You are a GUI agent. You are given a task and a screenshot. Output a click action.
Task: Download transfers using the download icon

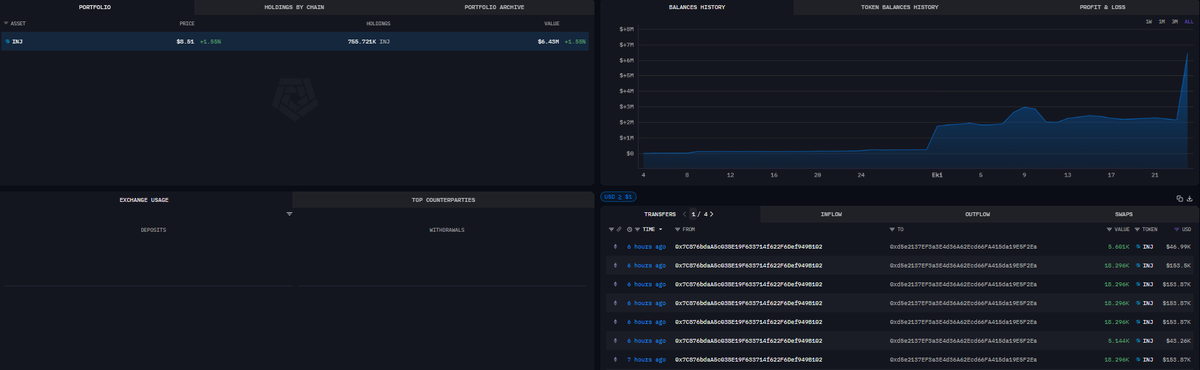tap(1190, 199)
